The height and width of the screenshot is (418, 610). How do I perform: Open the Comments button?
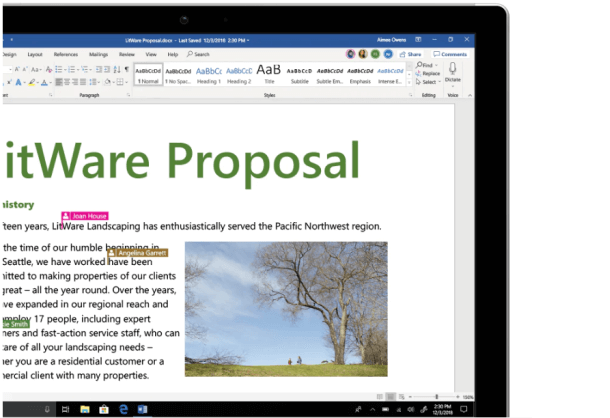[x=451, y=54]
